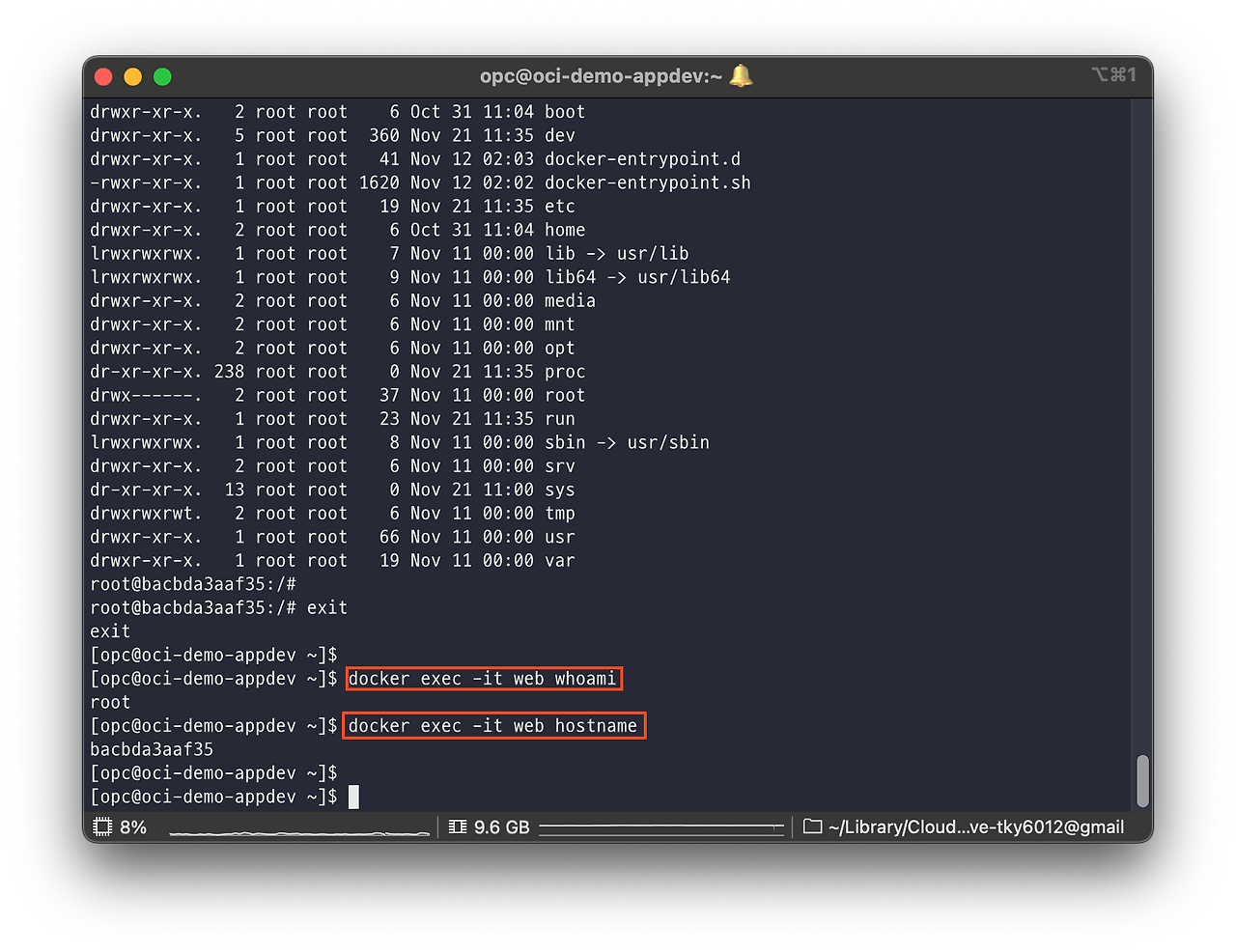1236x952 pixels.
Task: Click the CPU usage sparkline graph
Action: coord(299,829)
